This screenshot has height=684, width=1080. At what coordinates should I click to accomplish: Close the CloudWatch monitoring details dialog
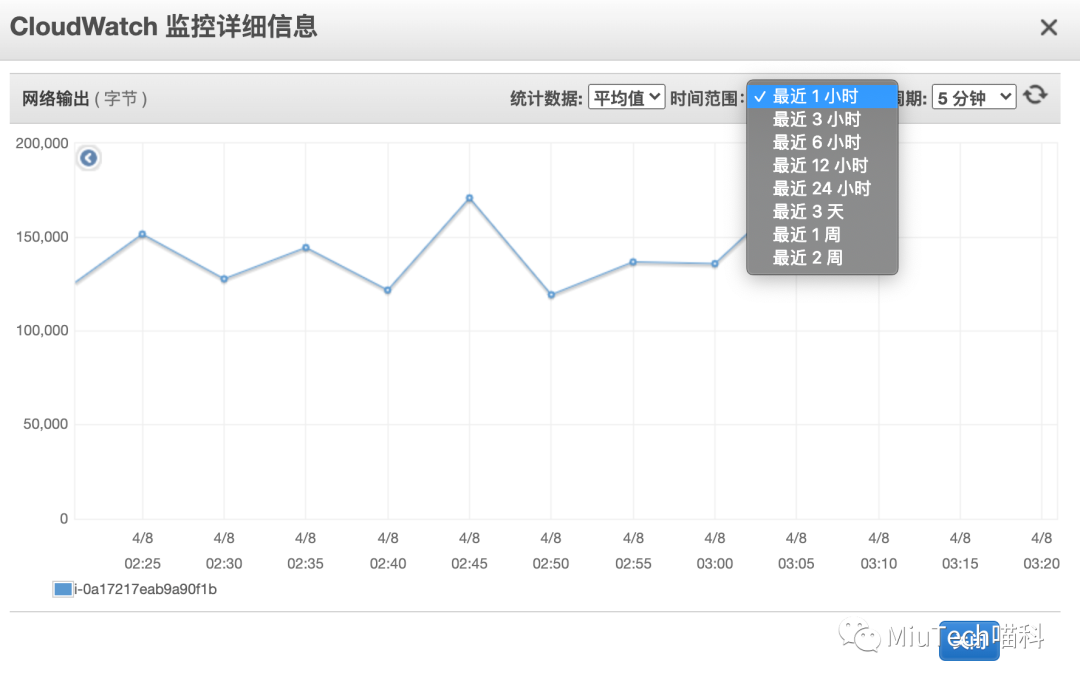pyautogui.click(x=1048, y=28)
